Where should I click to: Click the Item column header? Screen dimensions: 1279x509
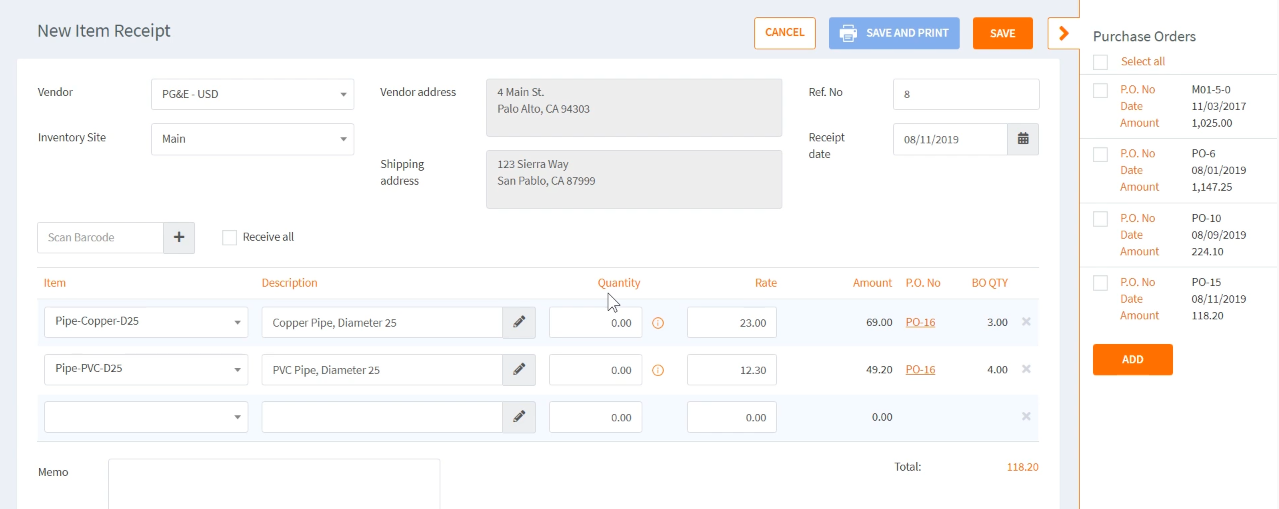pos(55,283)
